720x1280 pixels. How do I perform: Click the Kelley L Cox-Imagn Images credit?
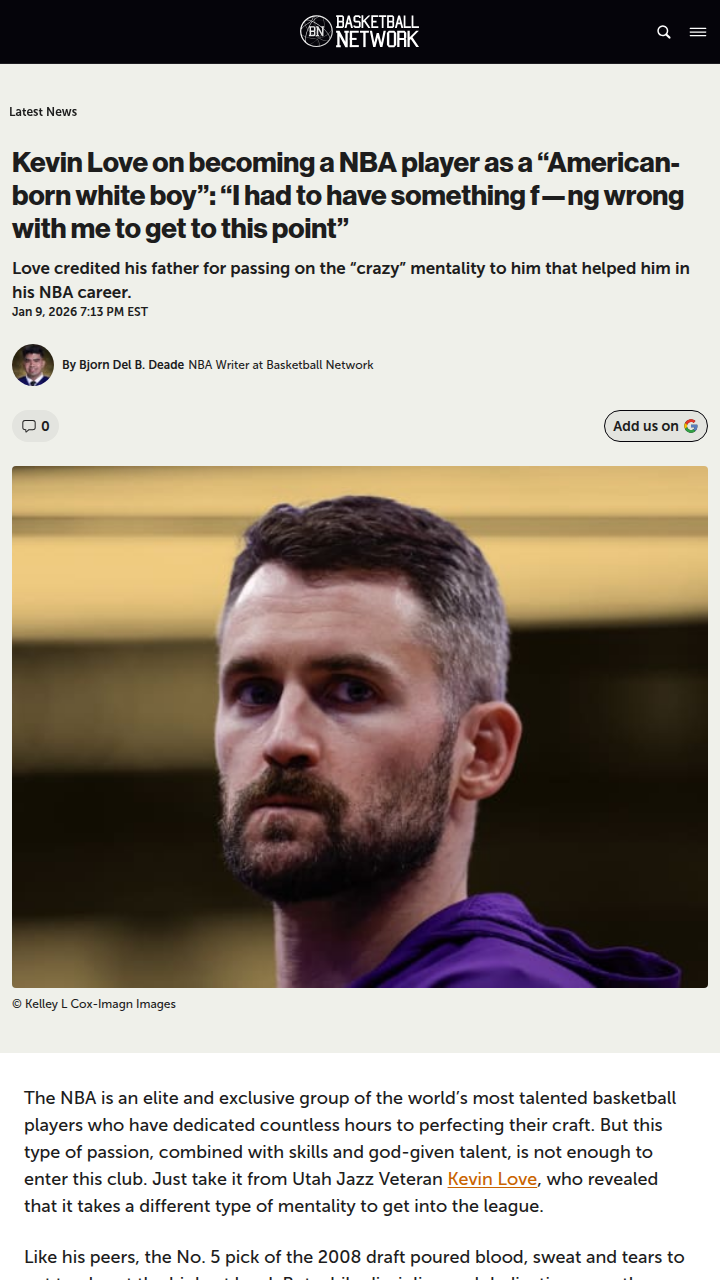tap(94, 1004)
